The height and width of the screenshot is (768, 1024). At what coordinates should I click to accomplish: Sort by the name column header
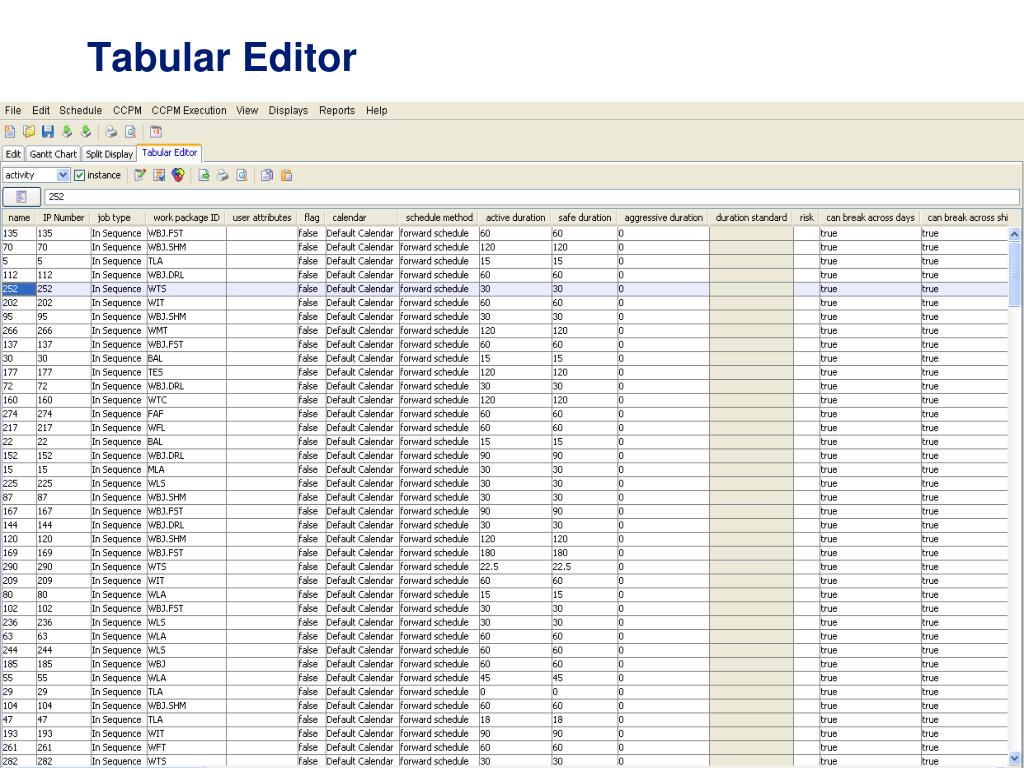[19, 217]
